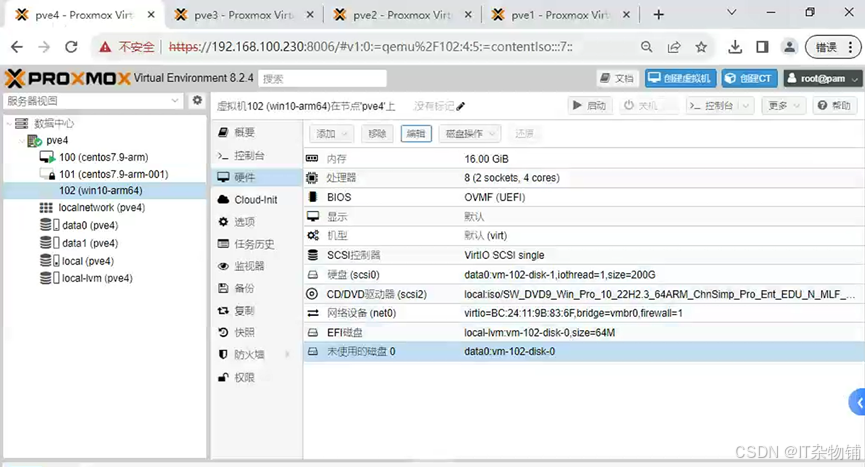Edit VM tags with pencil icon
865x467 pixels.
coord(461,106)
